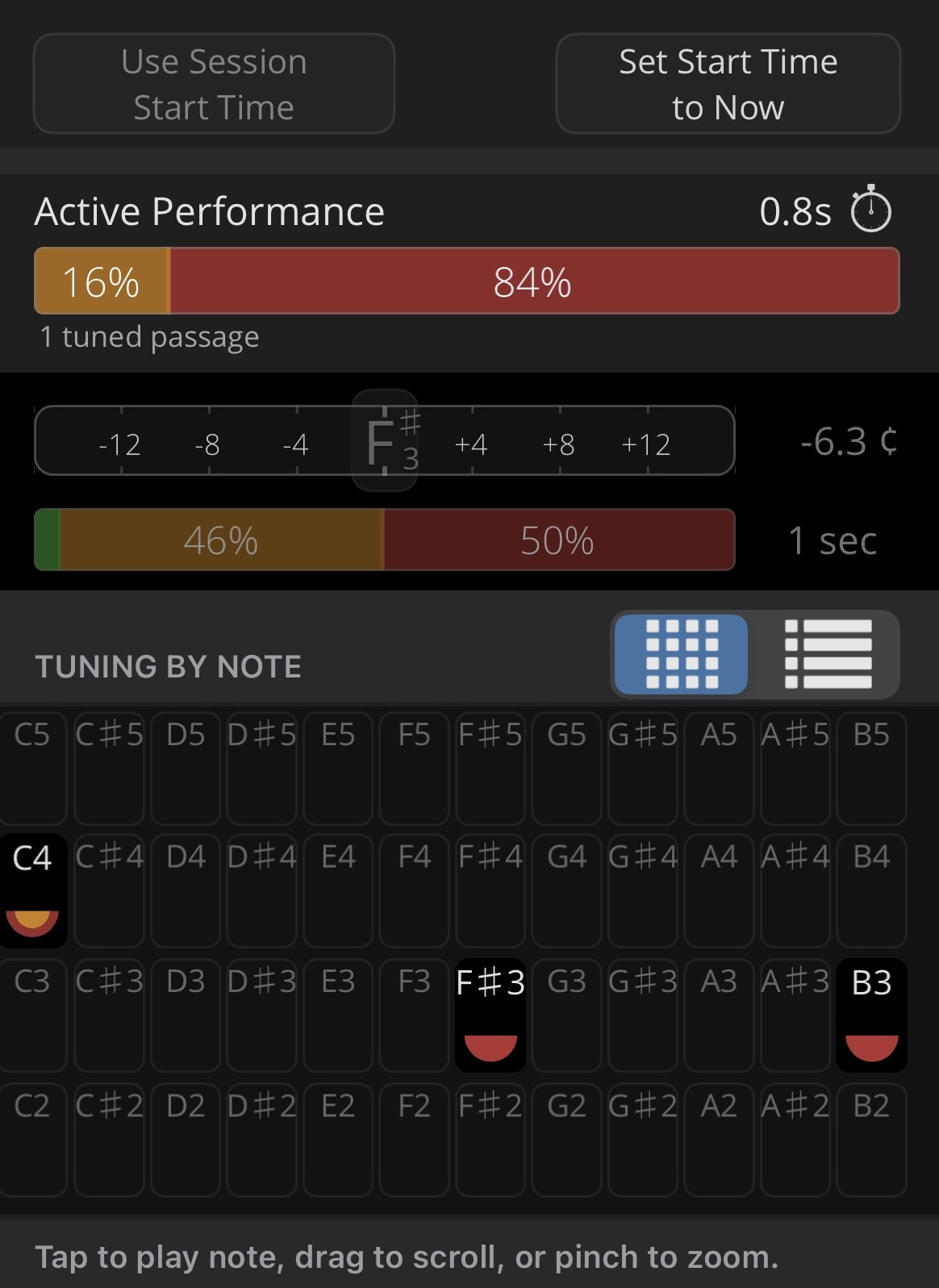Select the 84% red performance segment
This screenshot has width=939, height=1288.
click(x=534, y=281)
